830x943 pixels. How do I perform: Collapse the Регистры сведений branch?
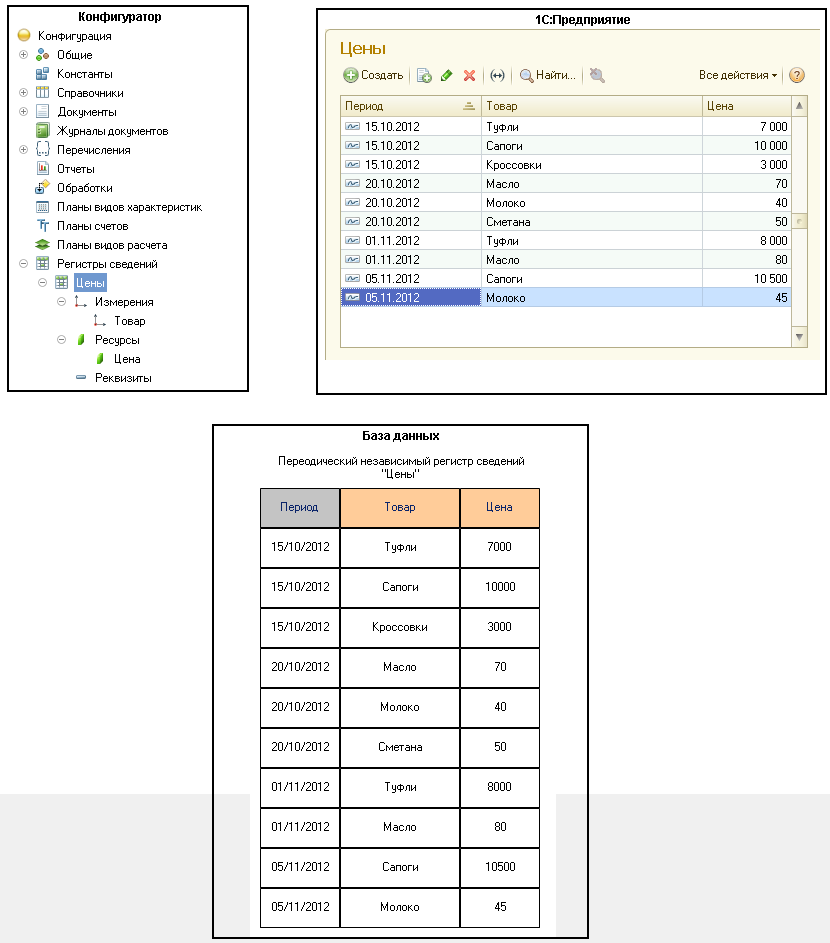(23, 263)
